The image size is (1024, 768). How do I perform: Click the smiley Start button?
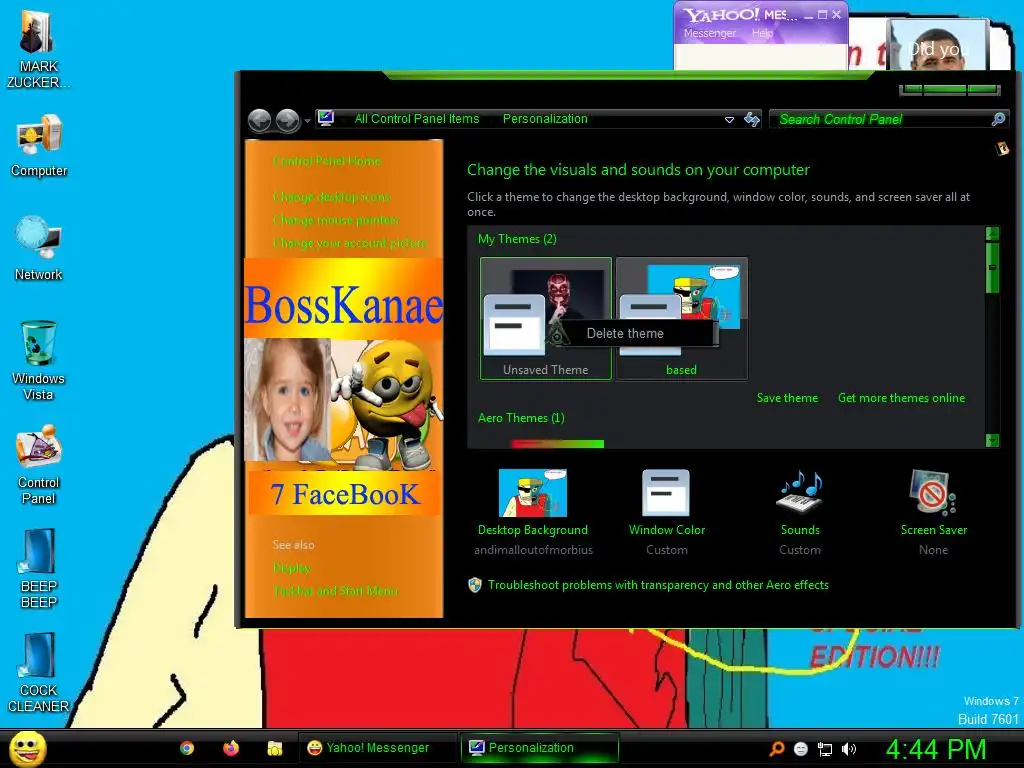pyautogui.click(x=28, y=748)
